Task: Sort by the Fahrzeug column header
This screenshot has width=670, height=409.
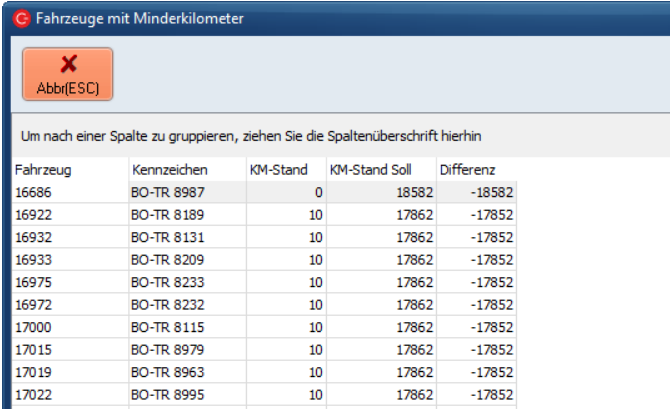Action: (x=68, y=170)
